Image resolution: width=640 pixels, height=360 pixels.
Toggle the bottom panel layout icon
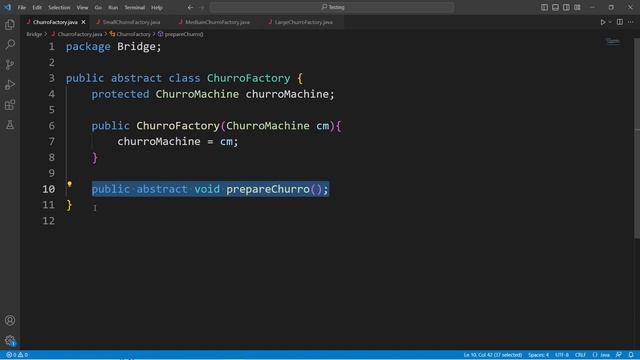(x=555, y=7)
